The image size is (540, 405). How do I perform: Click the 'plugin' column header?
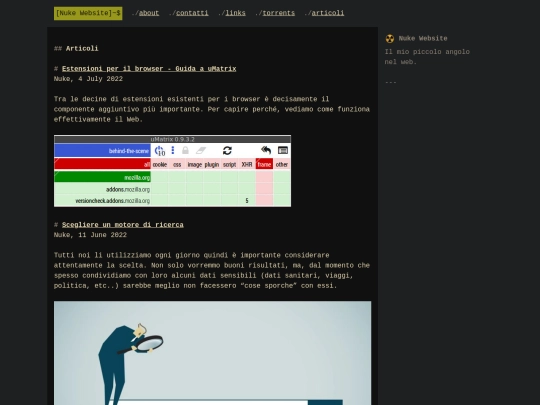212,164
